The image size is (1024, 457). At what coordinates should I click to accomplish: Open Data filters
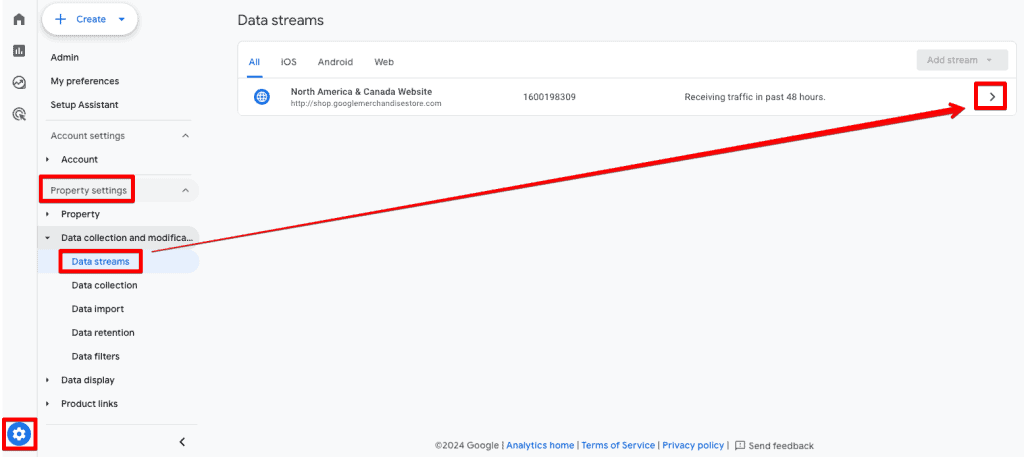(95, 356)
